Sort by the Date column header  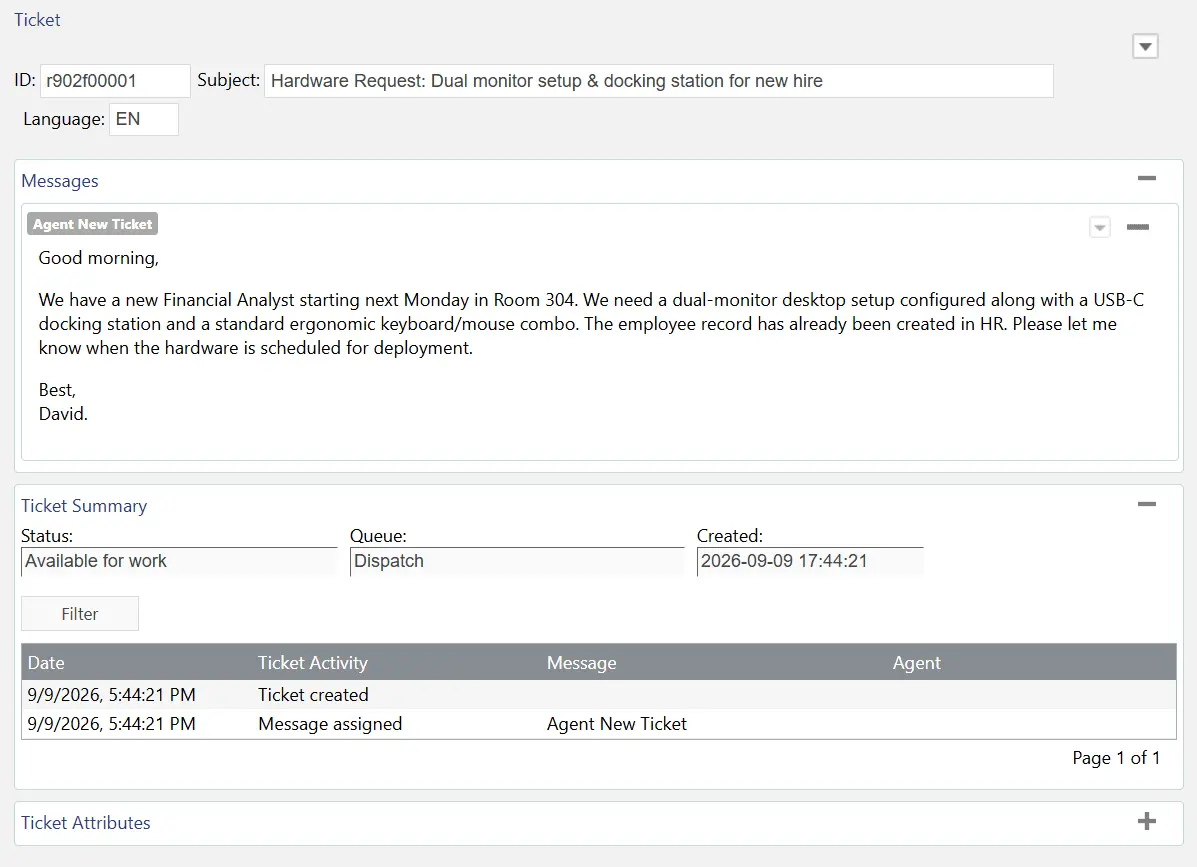tap(46, 662)
